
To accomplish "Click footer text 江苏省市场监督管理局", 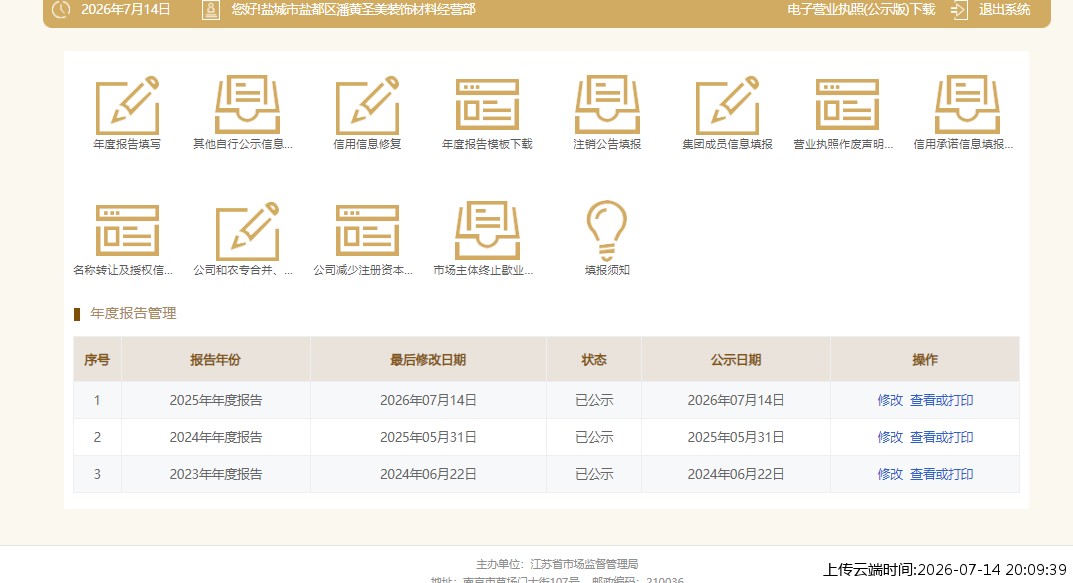I will point(584,565).
